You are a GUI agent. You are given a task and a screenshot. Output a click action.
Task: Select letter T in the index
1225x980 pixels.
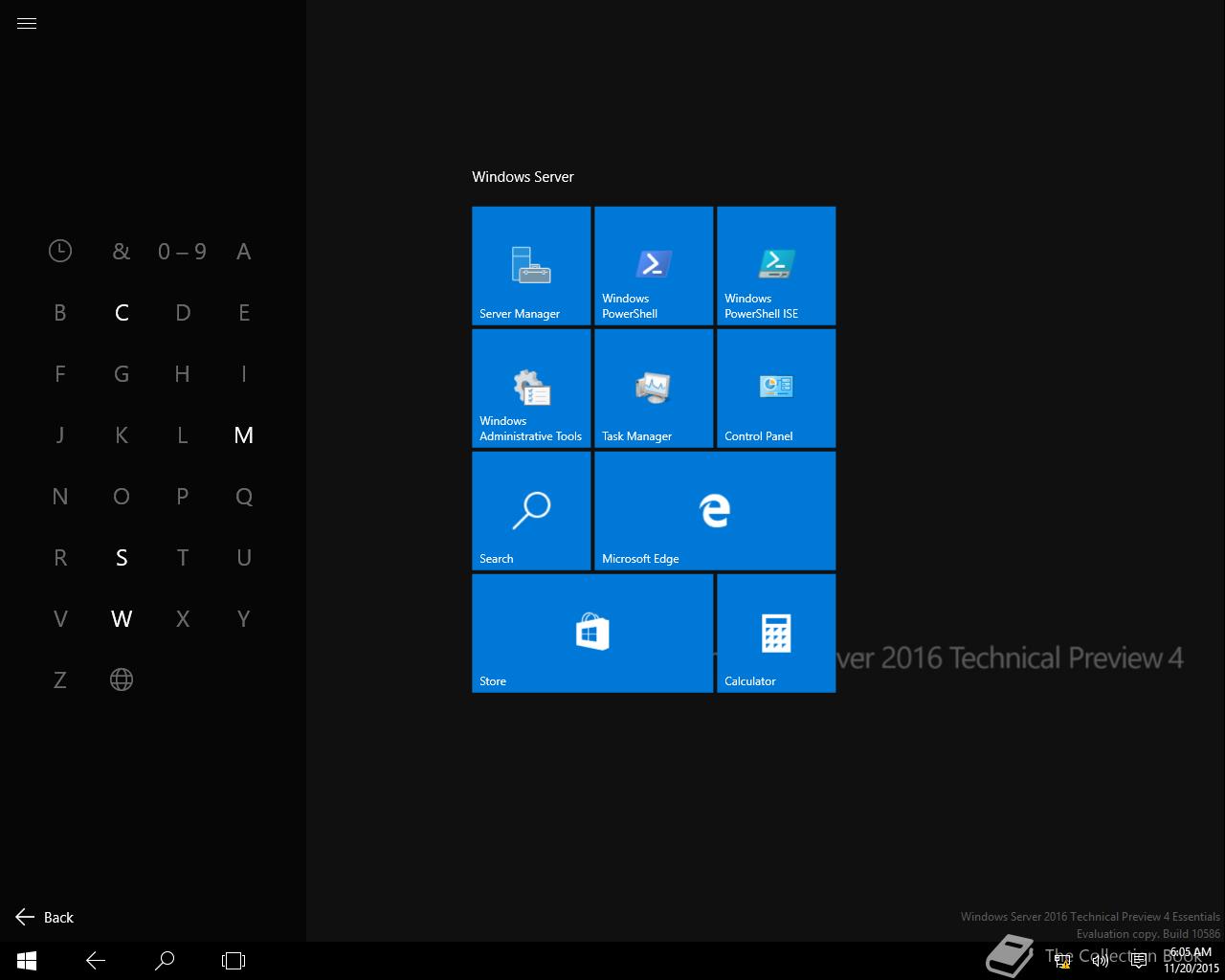[x=183, y=557]
